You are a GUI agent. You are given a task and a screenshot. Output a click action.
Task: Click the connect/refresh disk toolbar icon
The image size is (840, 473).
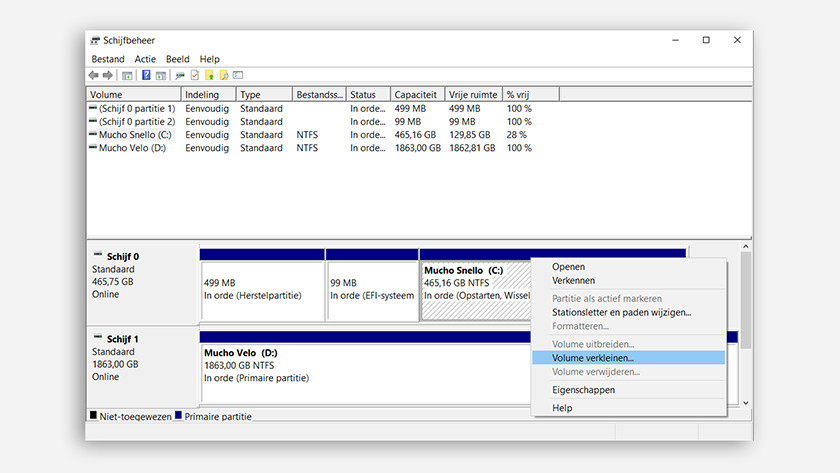180,76
